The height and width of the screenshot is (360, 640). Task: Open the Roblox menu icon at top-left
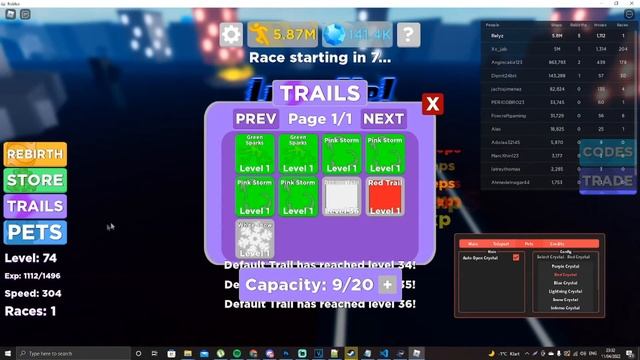(11, 14)
